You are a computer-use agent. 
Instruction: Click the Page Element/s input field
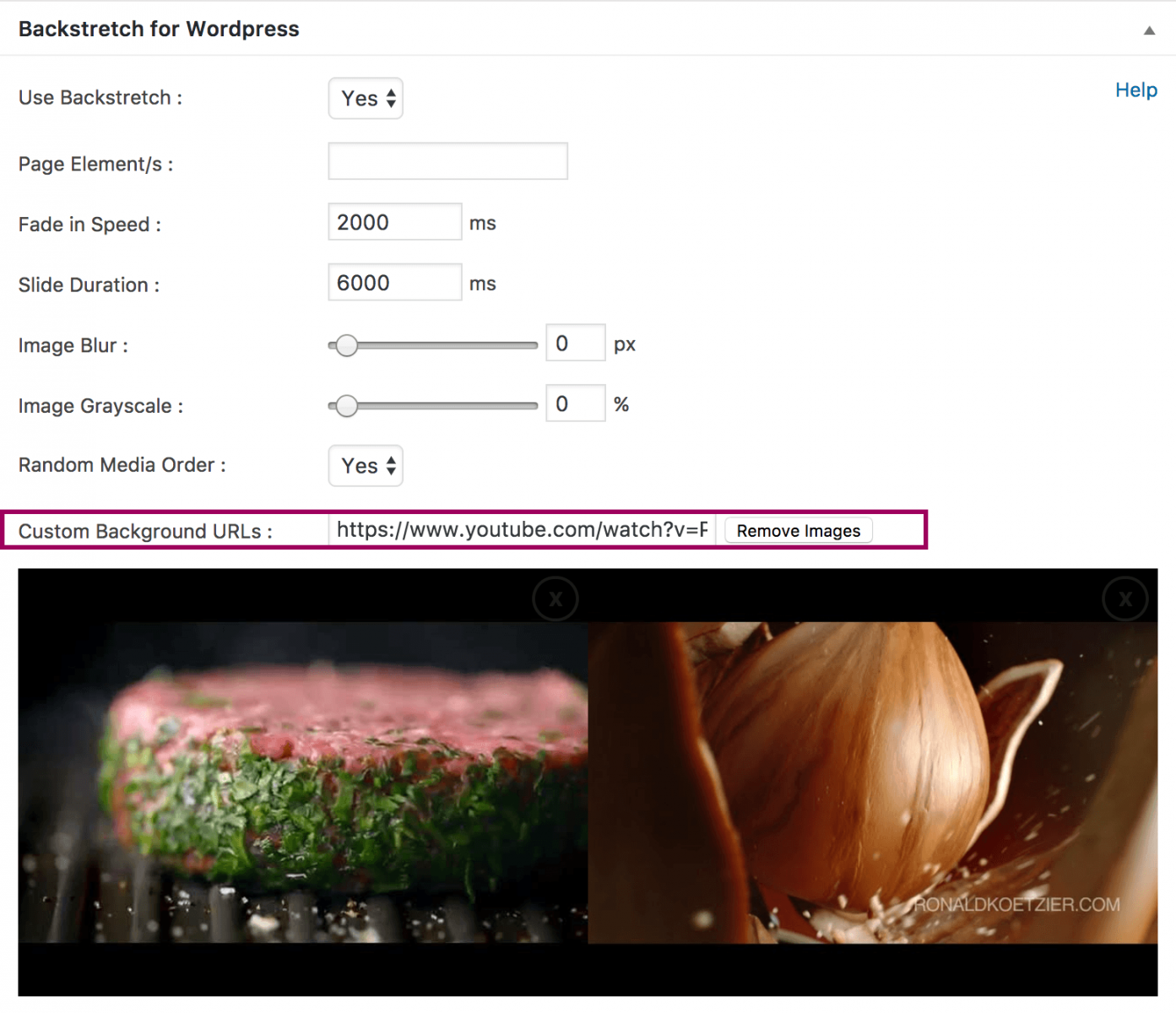click(447, 161)
